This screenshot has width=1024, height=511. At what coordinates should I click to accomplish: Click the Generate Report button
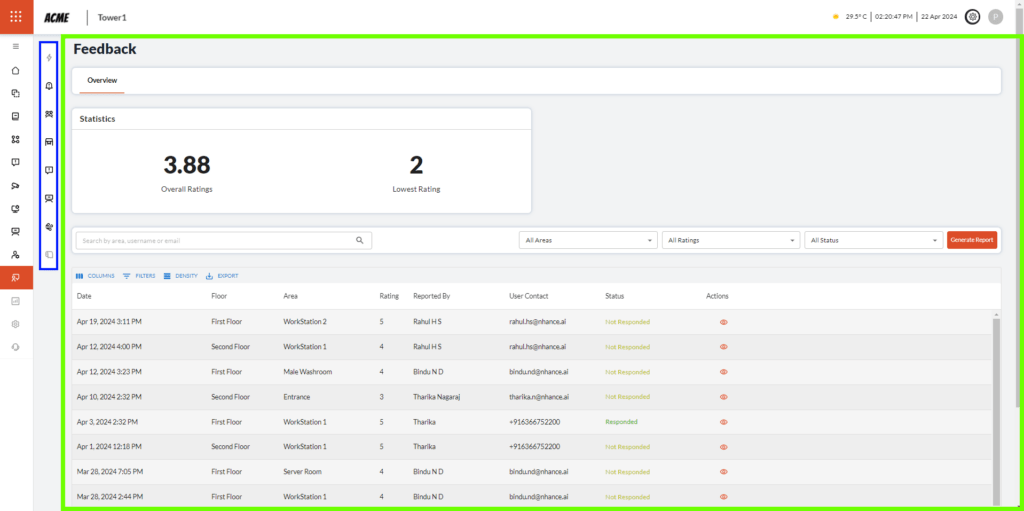[x=971, y=240]
